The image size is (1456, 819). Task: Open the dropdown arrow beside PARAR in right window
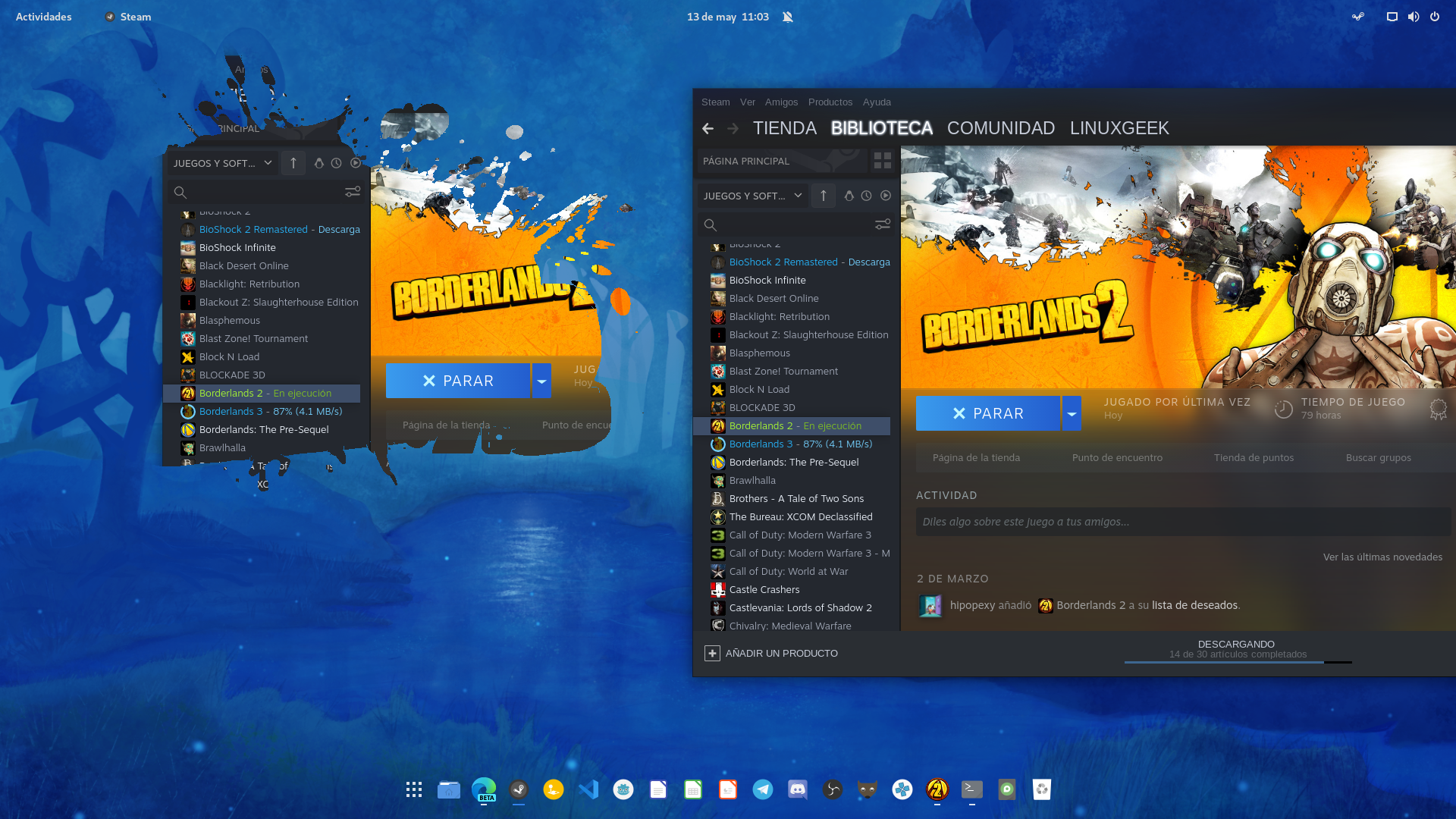click(1072, 413)
